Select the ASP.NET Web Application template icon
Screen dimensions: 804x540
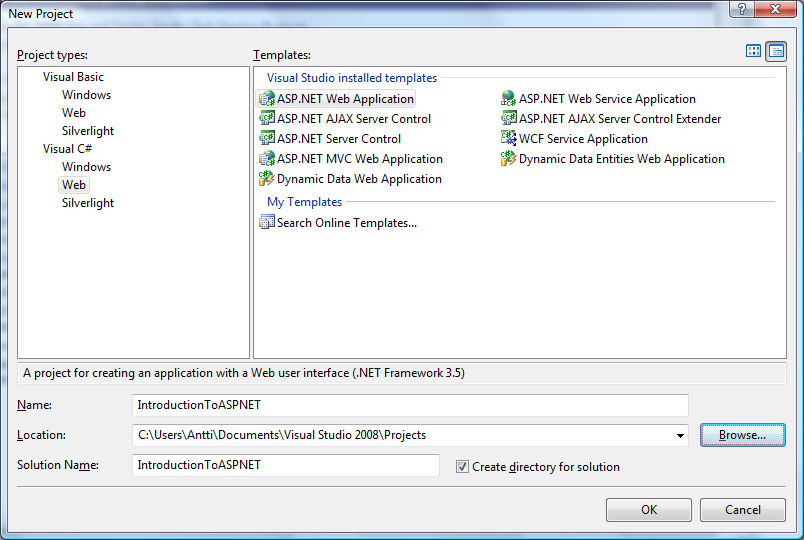[267, 98]
